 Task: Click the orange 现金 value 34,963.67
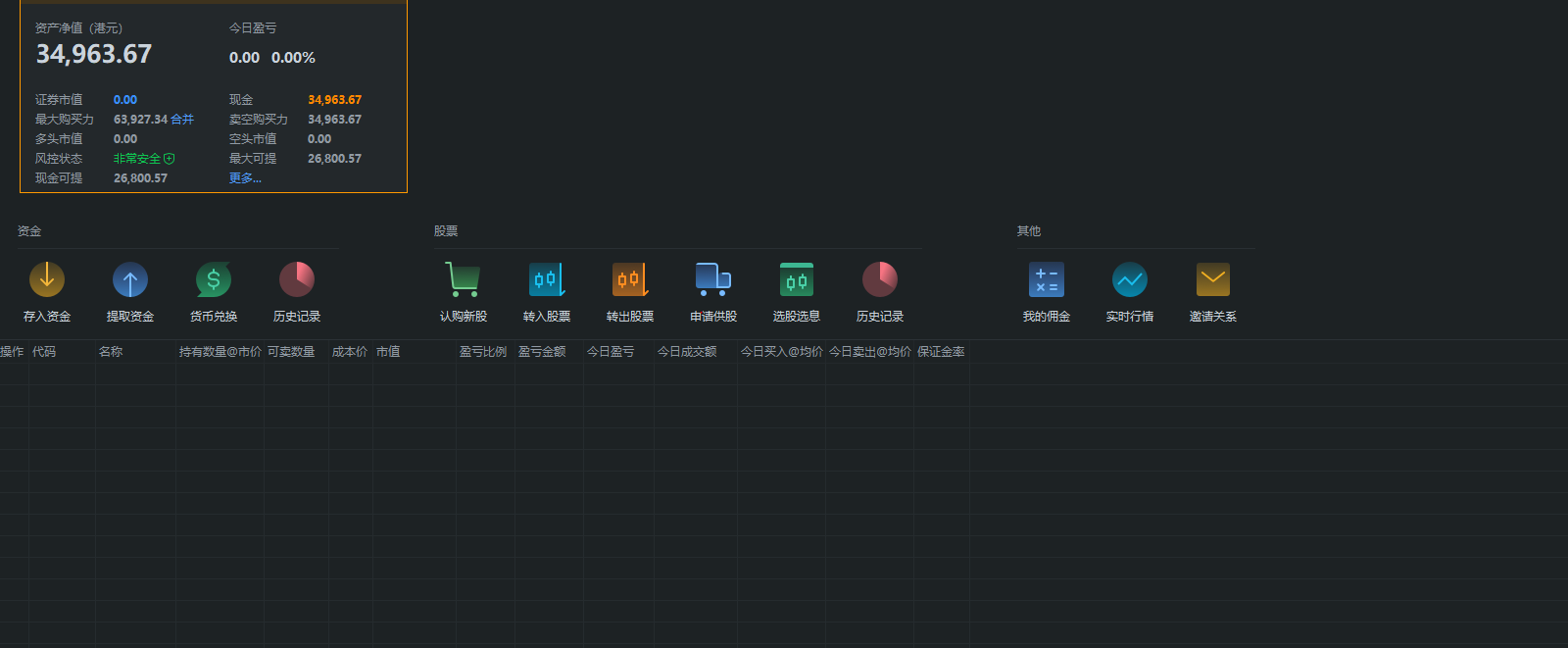click(335, 100)
